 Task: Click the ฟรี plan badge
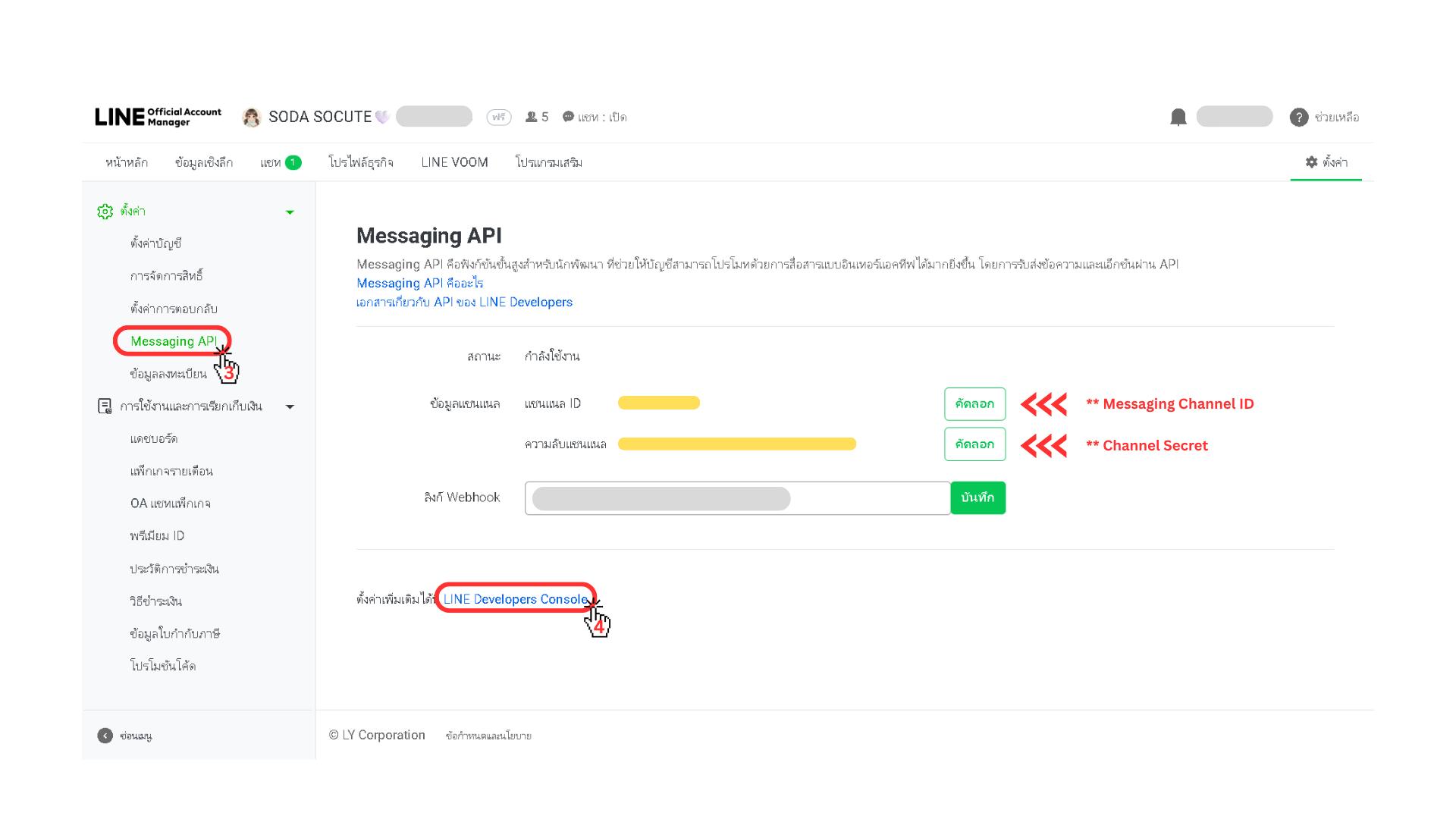(498, 117)
